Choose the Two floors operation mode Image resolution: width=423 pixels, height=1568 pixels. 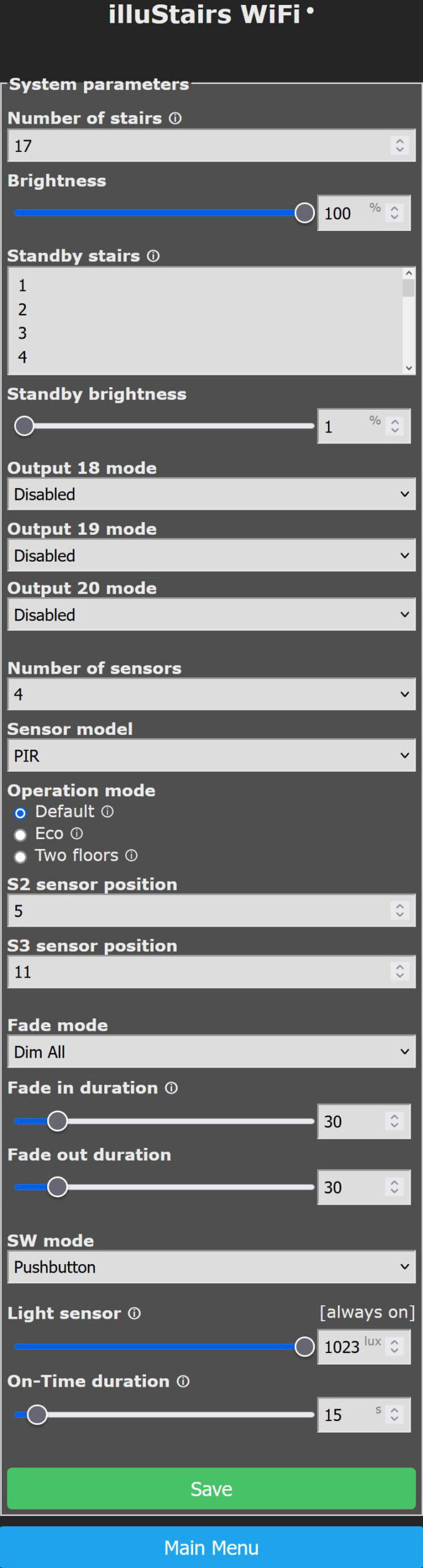point(20,857)
